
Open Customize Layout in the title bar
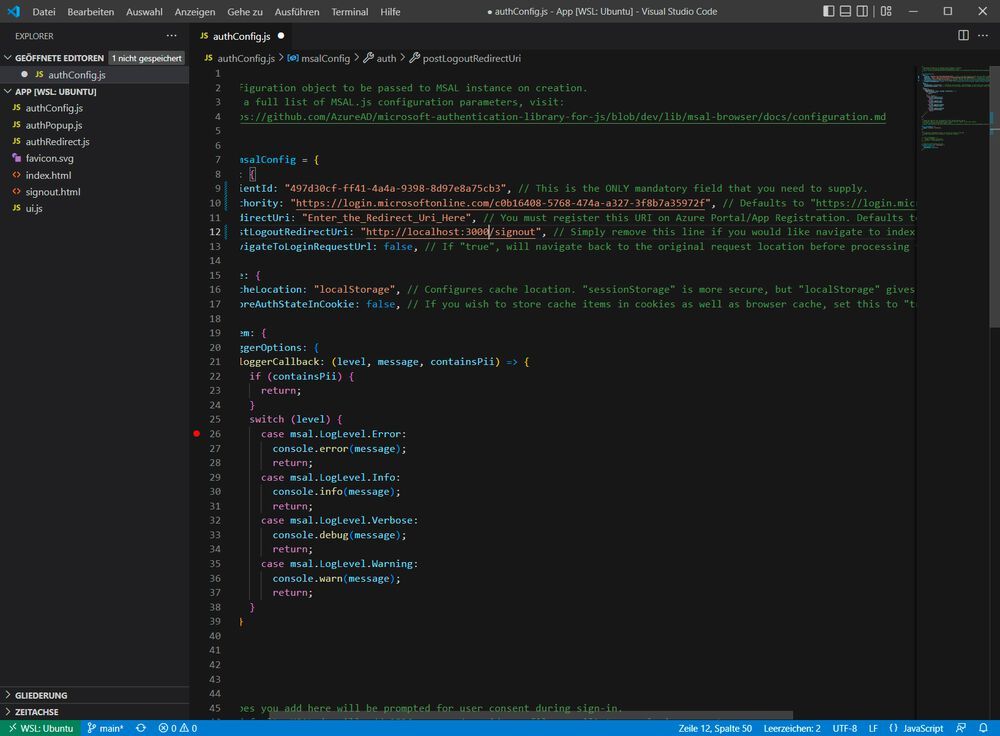[x=885, y=10]
